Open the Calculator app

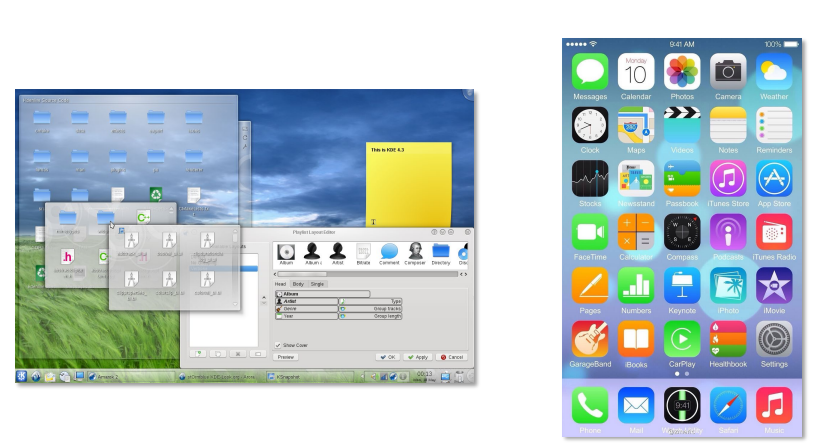[x=636, y=231]
